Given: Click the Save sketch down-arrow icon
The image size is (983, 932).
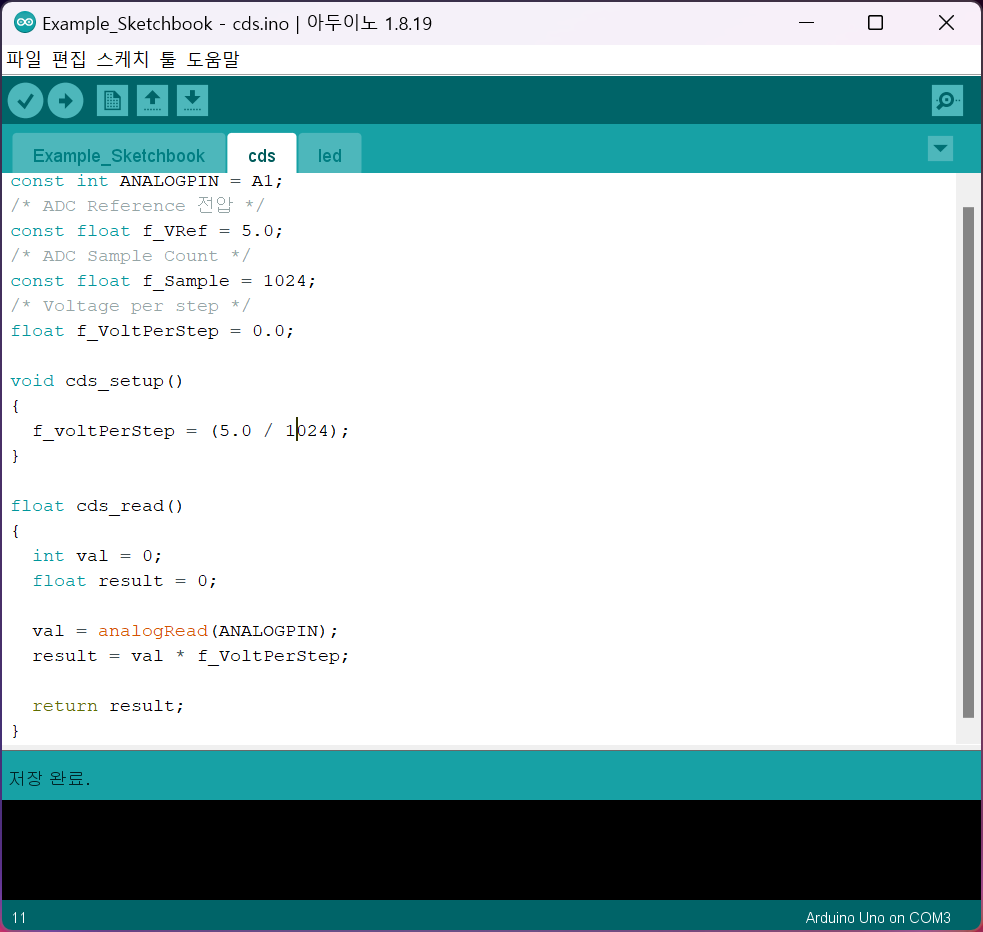Looking at the screenshot, I should click(x=192, y=100).
